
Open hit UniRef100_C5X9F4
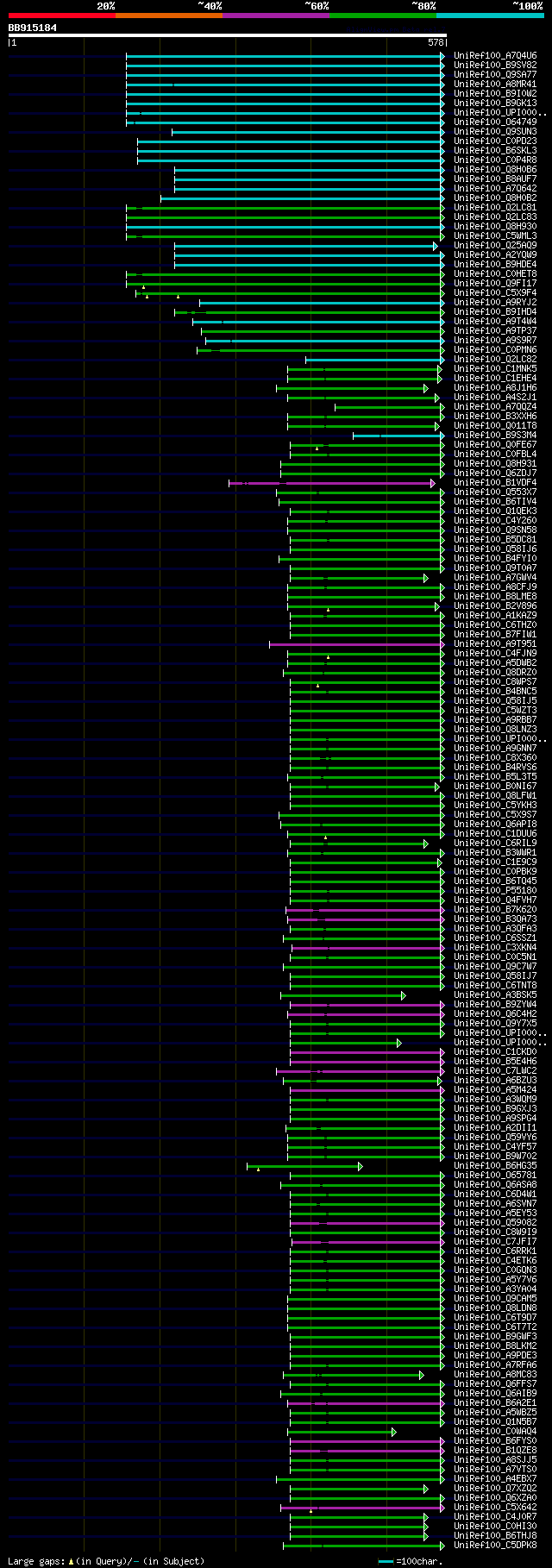495,292
